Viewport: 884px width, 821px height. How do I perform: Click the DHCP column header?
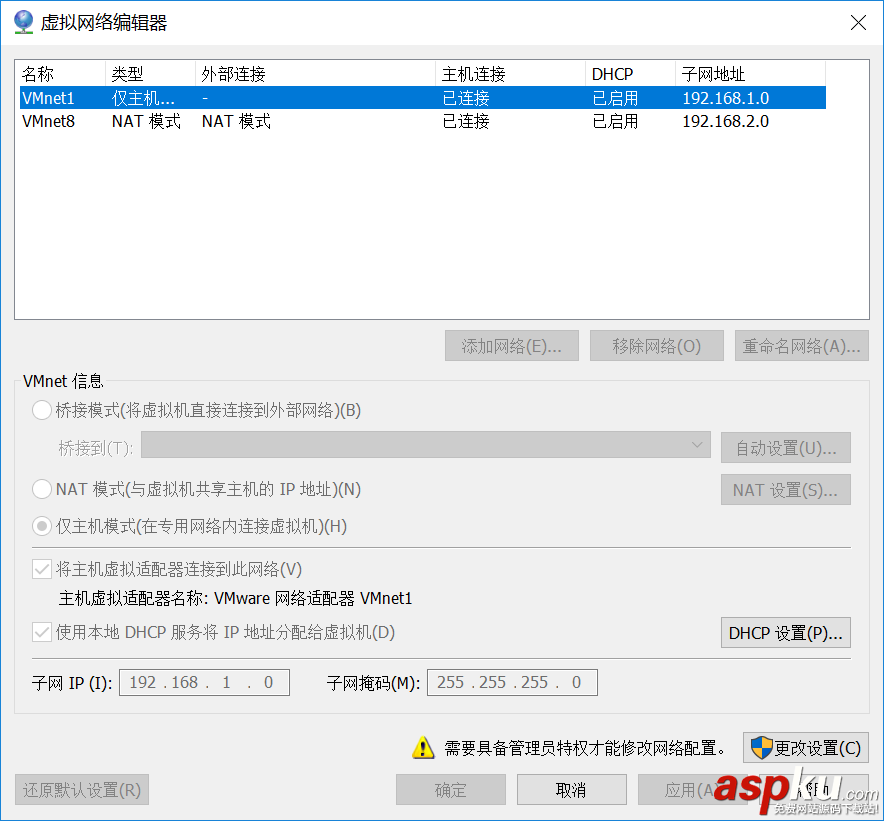click(630, 74)
